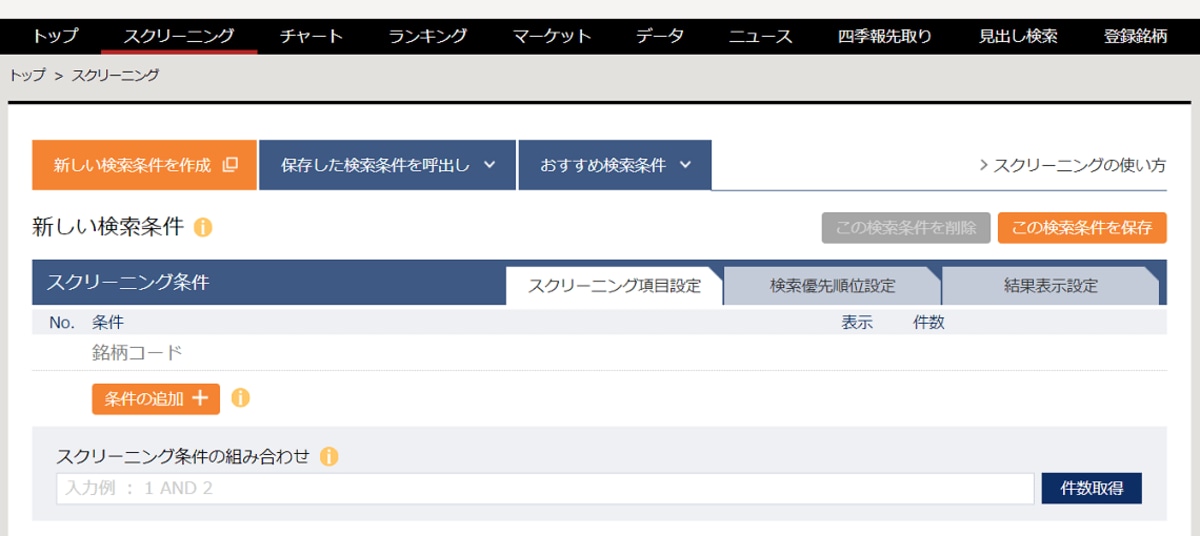The image size is (1200, 536).
Task: Click info icon beside スクリーニング条件の組み合わせ label
Action: click(x=329, y=457)
